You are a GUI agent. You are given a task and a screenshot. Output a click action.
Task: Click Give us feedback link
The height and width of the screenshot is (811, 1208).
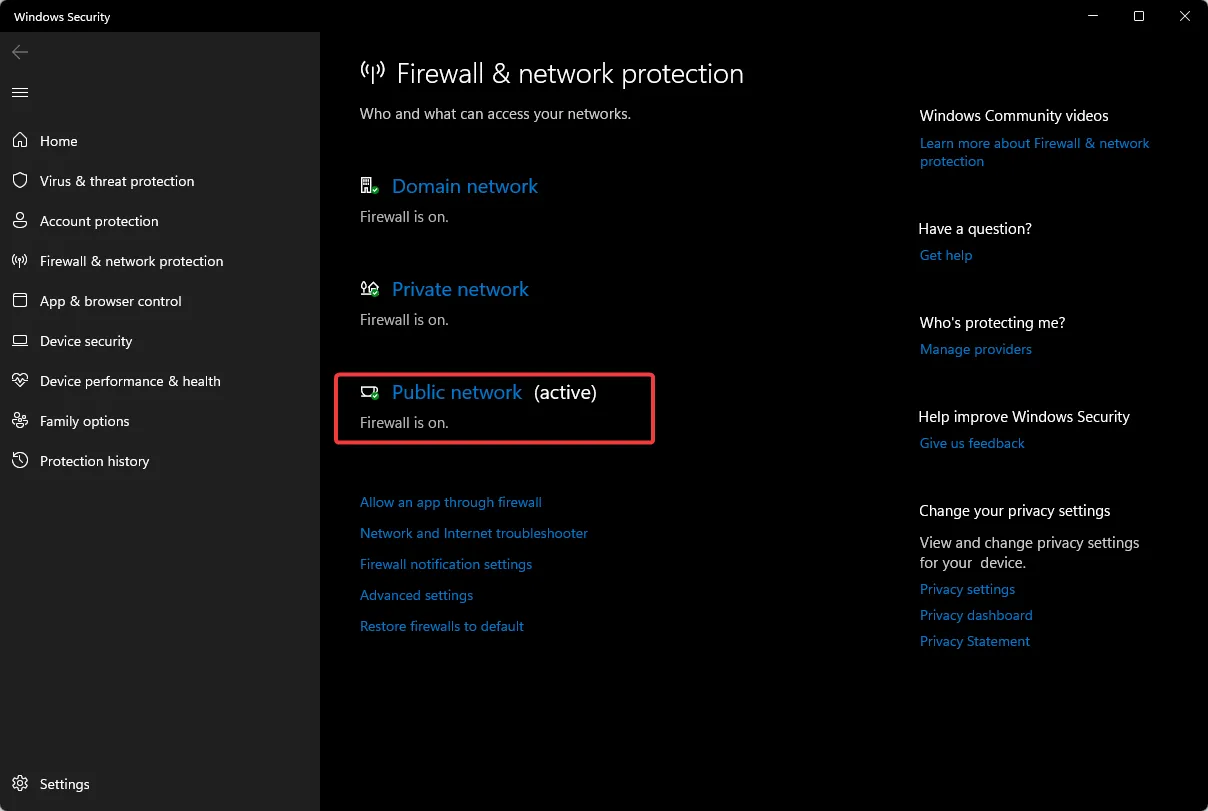pyautogui.click(x=972, y=443)
